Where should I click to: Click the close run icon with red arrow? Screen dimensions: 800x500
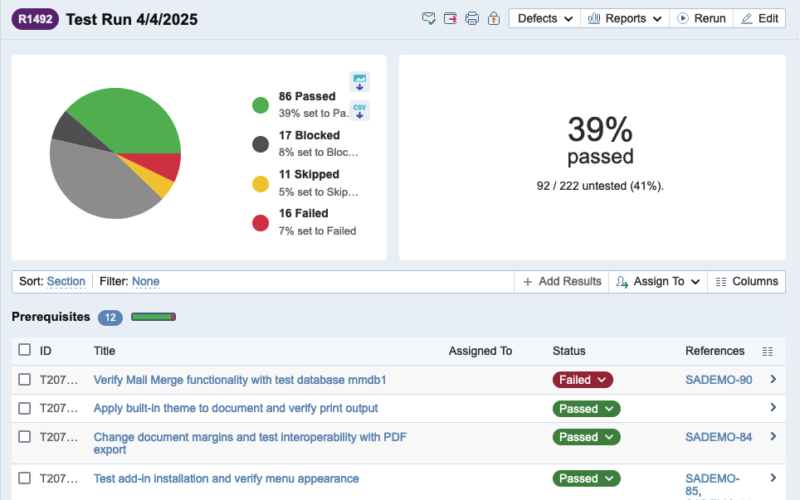click(x=451, y=19)
